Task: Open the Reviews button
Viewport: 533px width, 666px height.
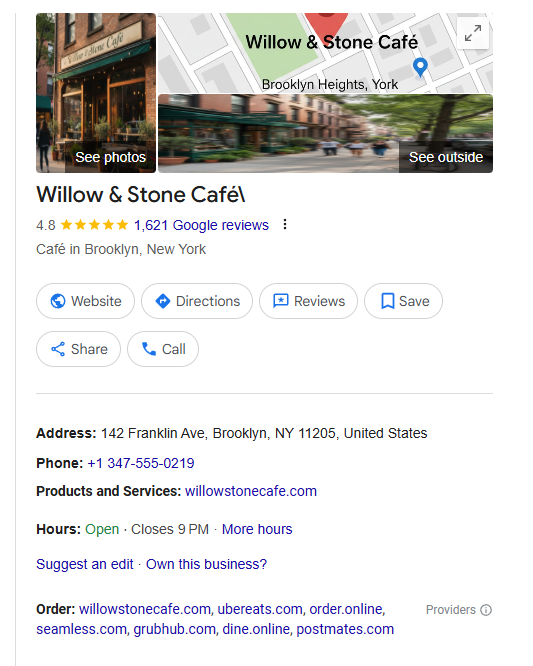Action: (308, 301)
